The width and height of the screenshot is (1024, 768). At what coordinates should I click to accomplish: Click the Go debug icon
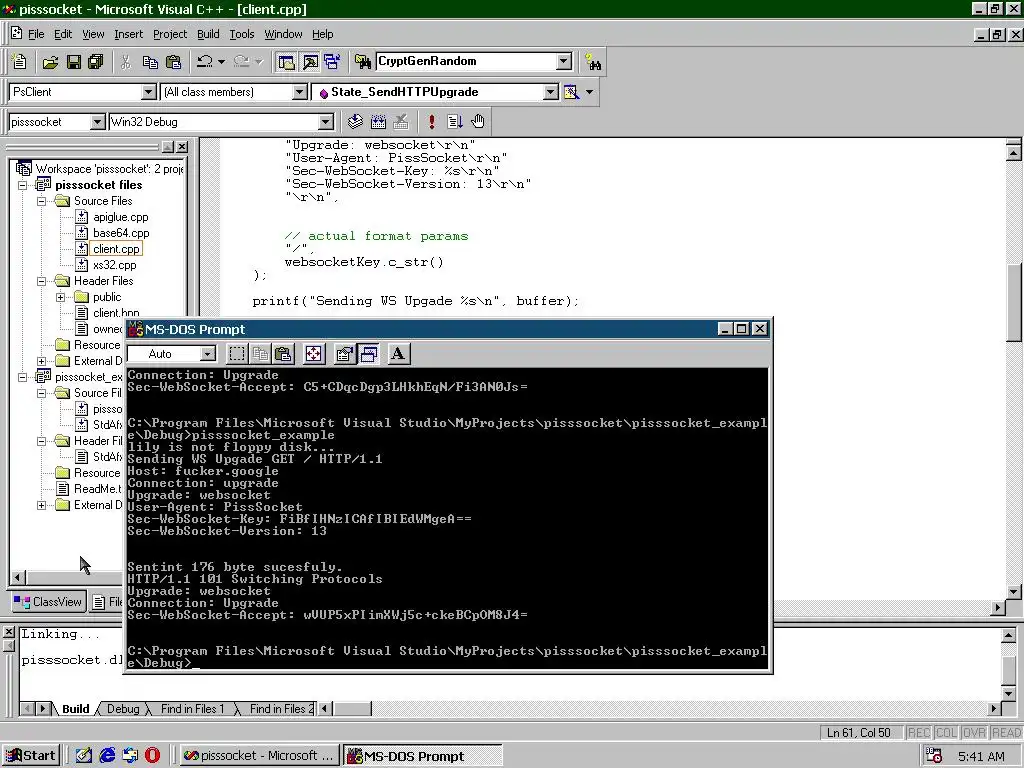click(x=455, y=121)
